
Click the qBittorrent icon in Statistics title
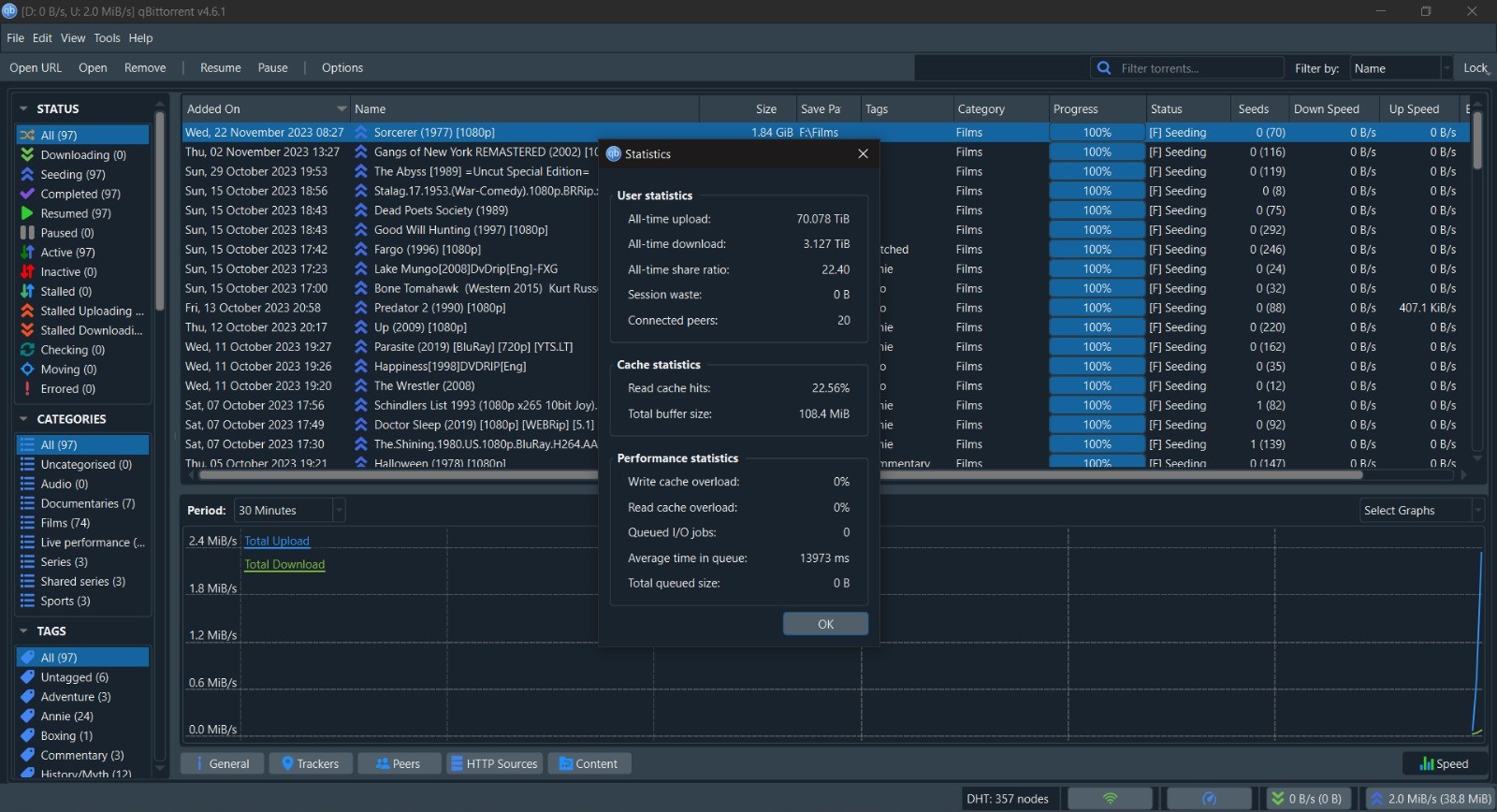(614, 153)
